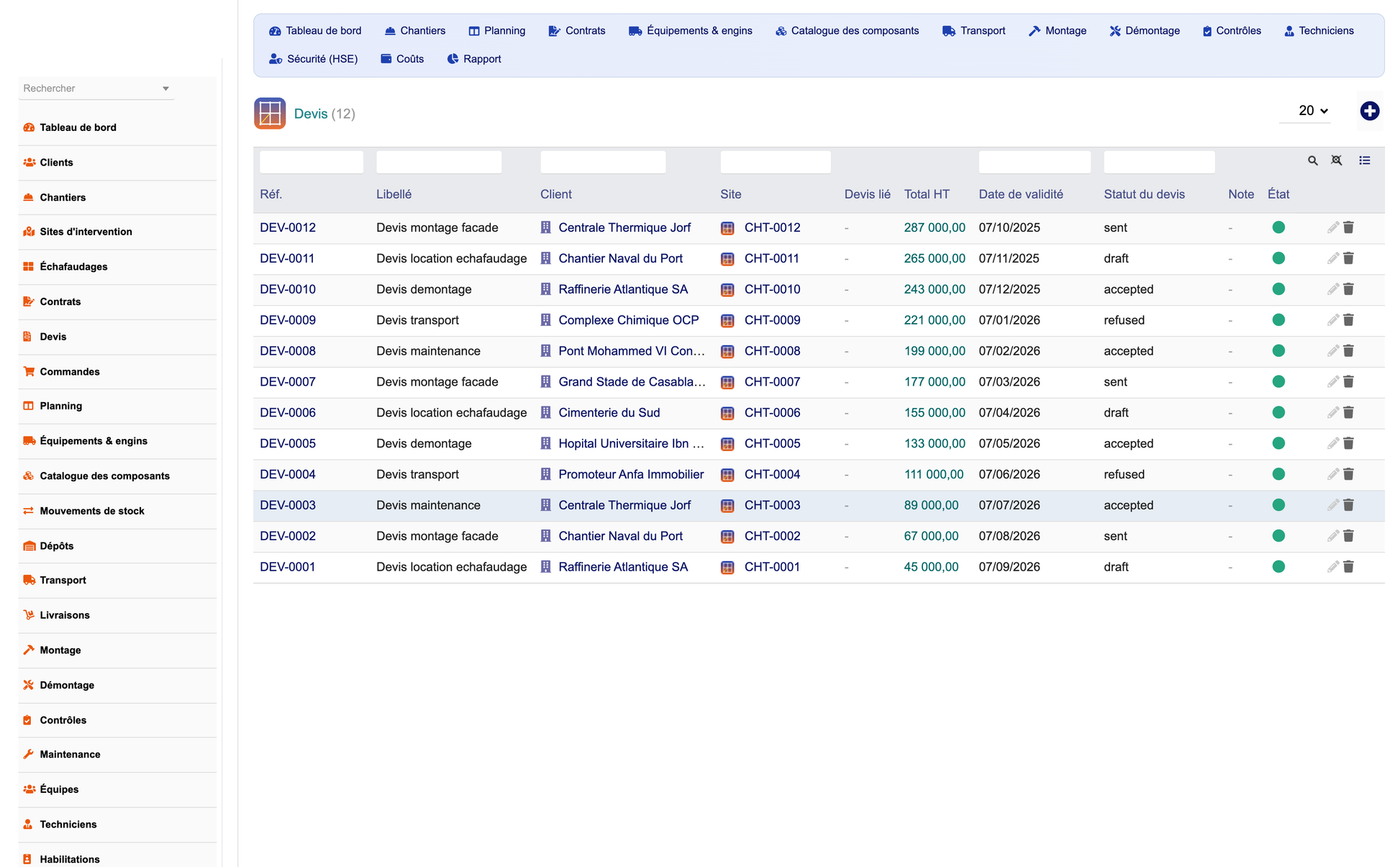Open the Rechercher dropdown in sidebar

(x=96, y=88)
